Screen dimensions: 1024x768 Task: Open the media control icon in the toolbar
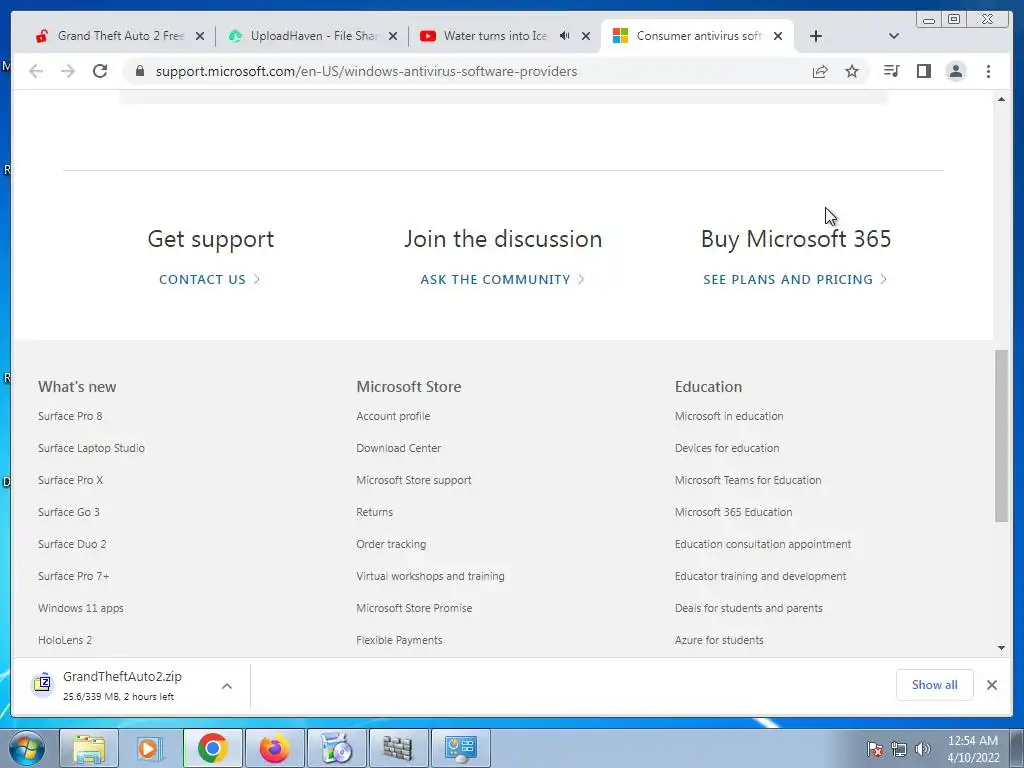click(891, 71)
